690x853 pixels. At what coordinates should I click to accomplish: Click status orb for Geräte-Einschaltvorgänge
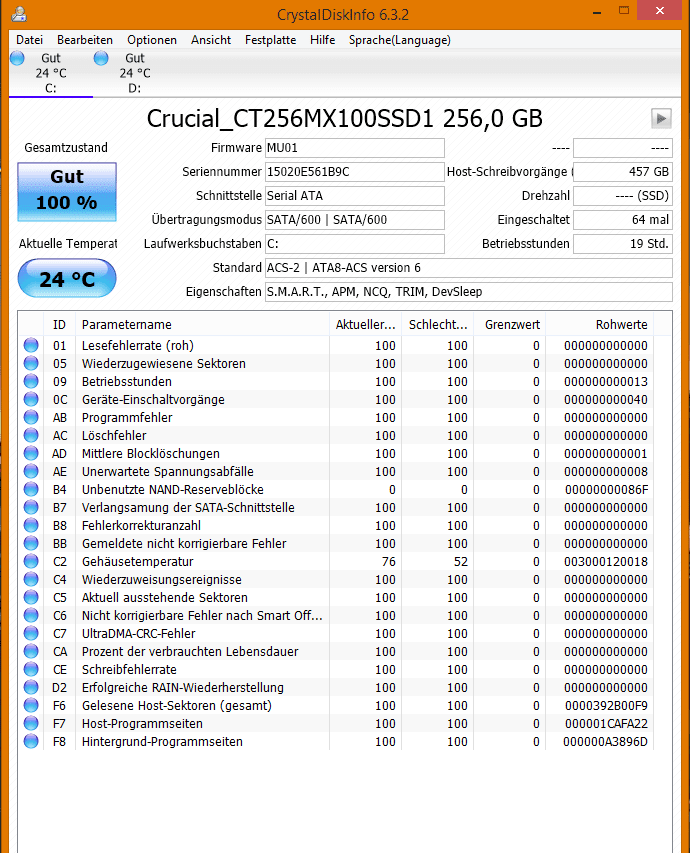[x=31, y=399]
